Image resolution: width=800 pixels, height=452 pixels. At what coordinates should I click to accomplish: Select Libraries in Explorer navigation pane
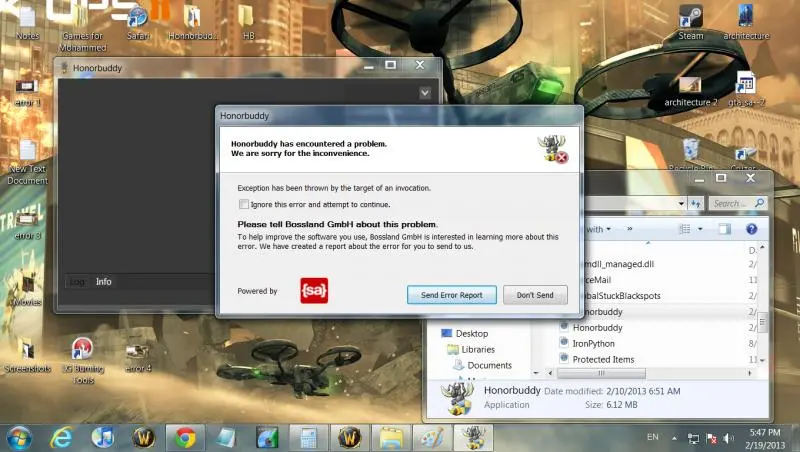pos(471,349)
